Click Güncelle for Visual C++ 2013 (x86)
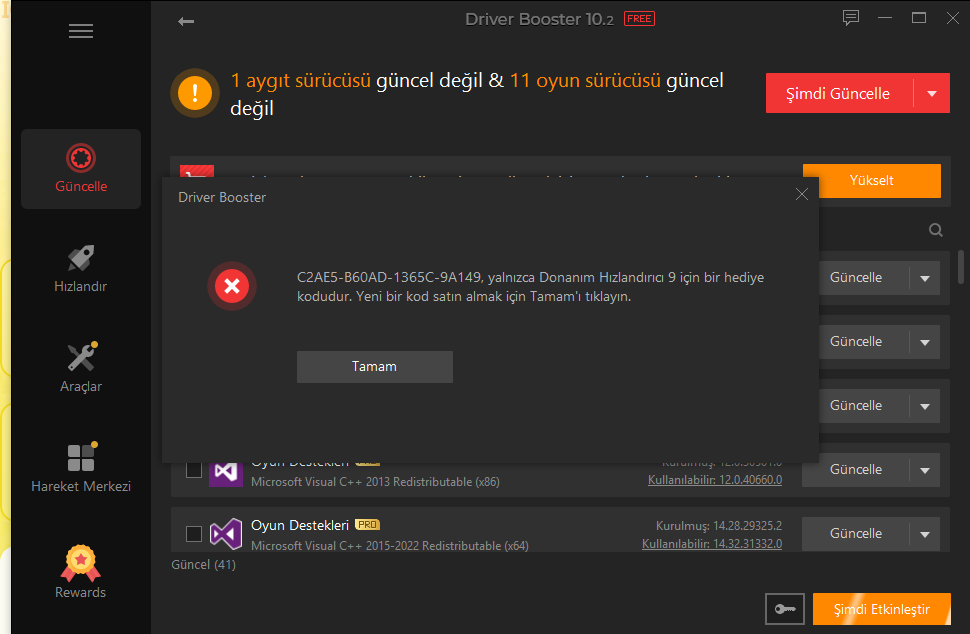Image resolution: width=970 pixels, height=634 pixels. (856, 470)
